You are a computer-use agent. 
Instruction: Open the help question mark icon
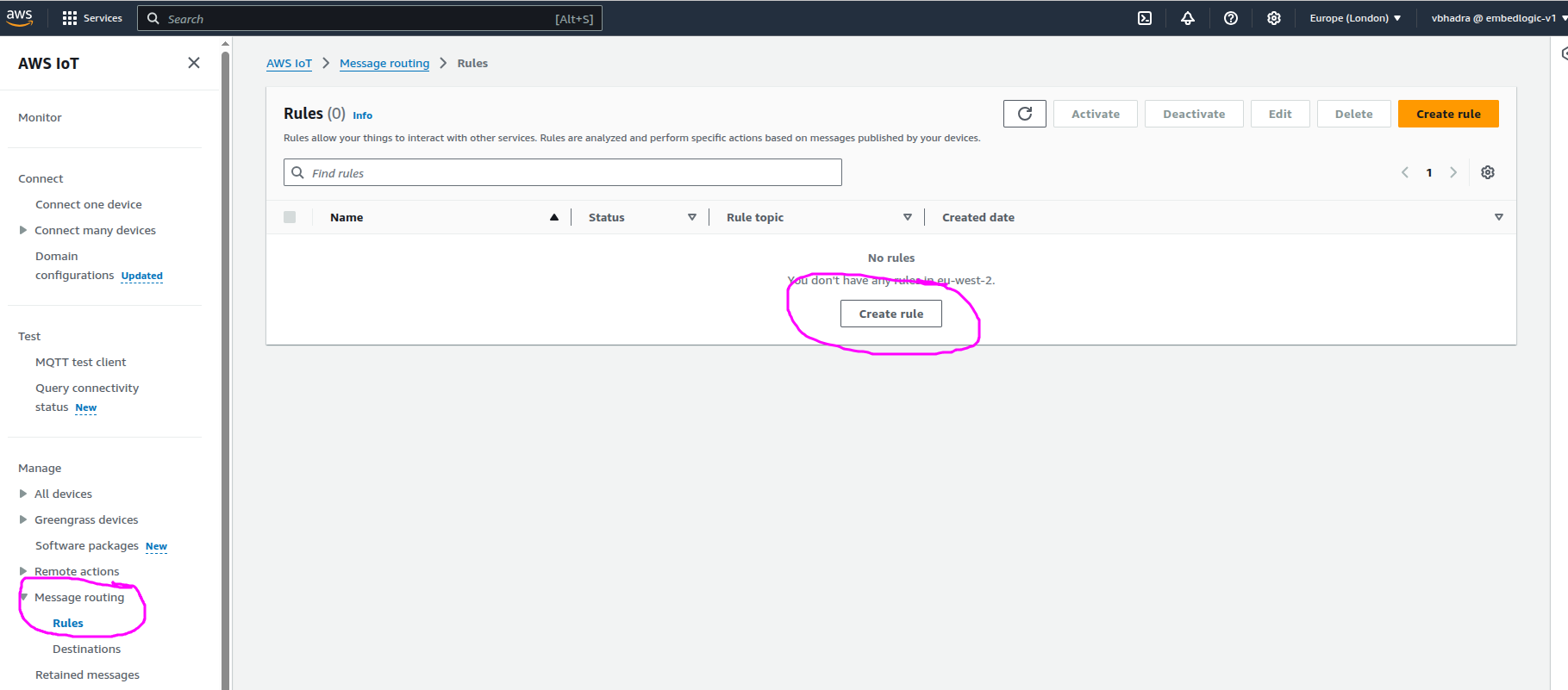click(1230, 18)
